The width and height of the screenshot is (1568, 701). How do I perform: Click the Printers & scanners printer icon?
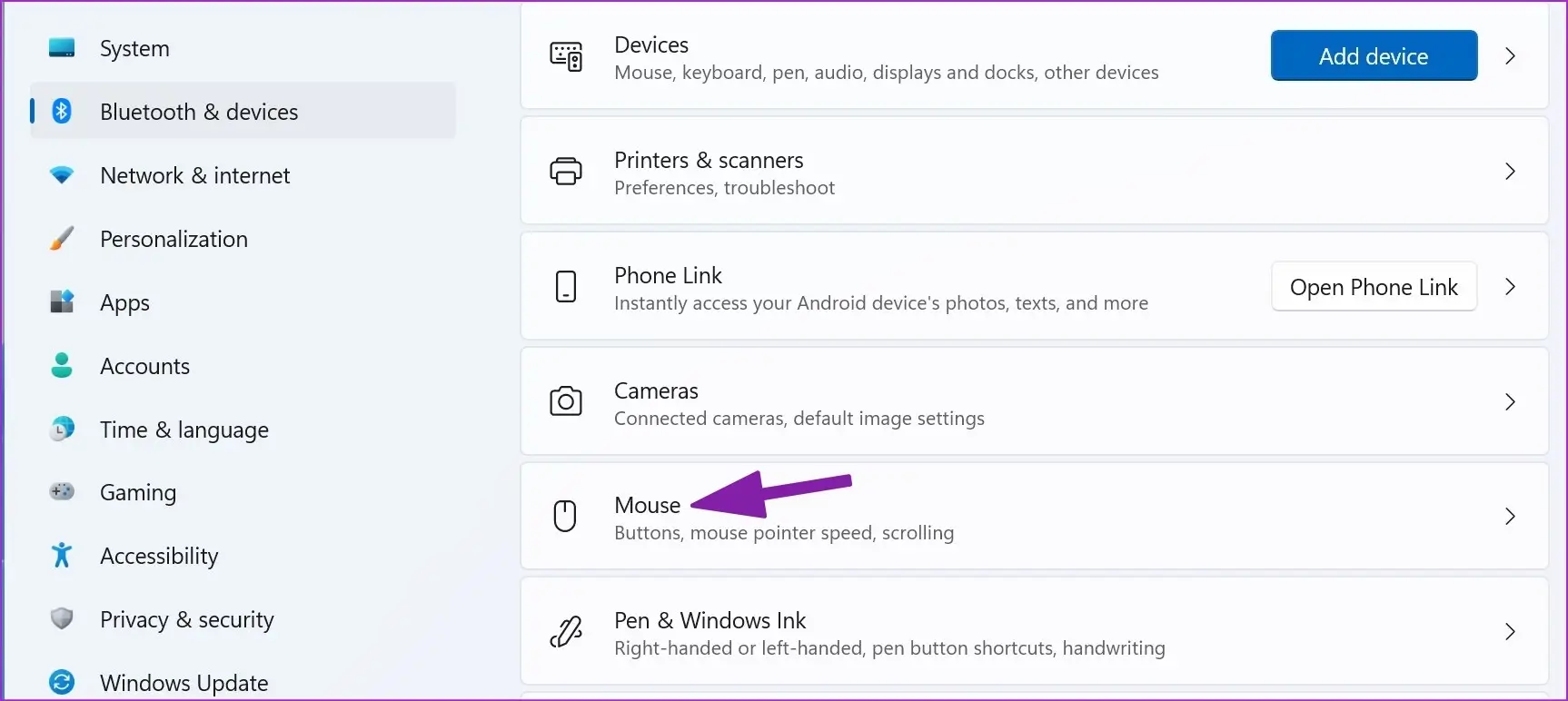pos(566,171)
